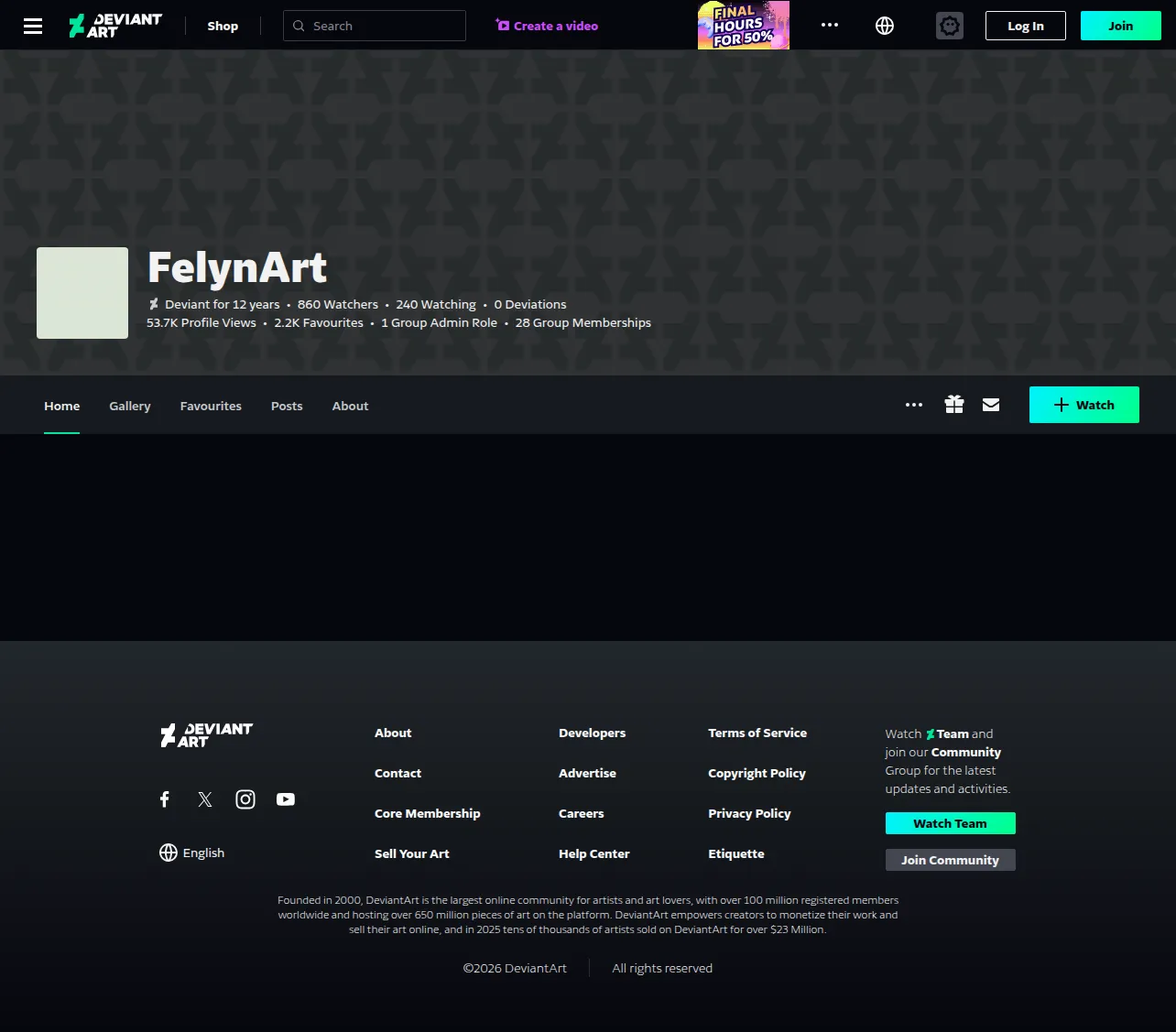Open the header more options ellipsis
This screenshot has width=1176, height=1032.
tap(830, 26)
